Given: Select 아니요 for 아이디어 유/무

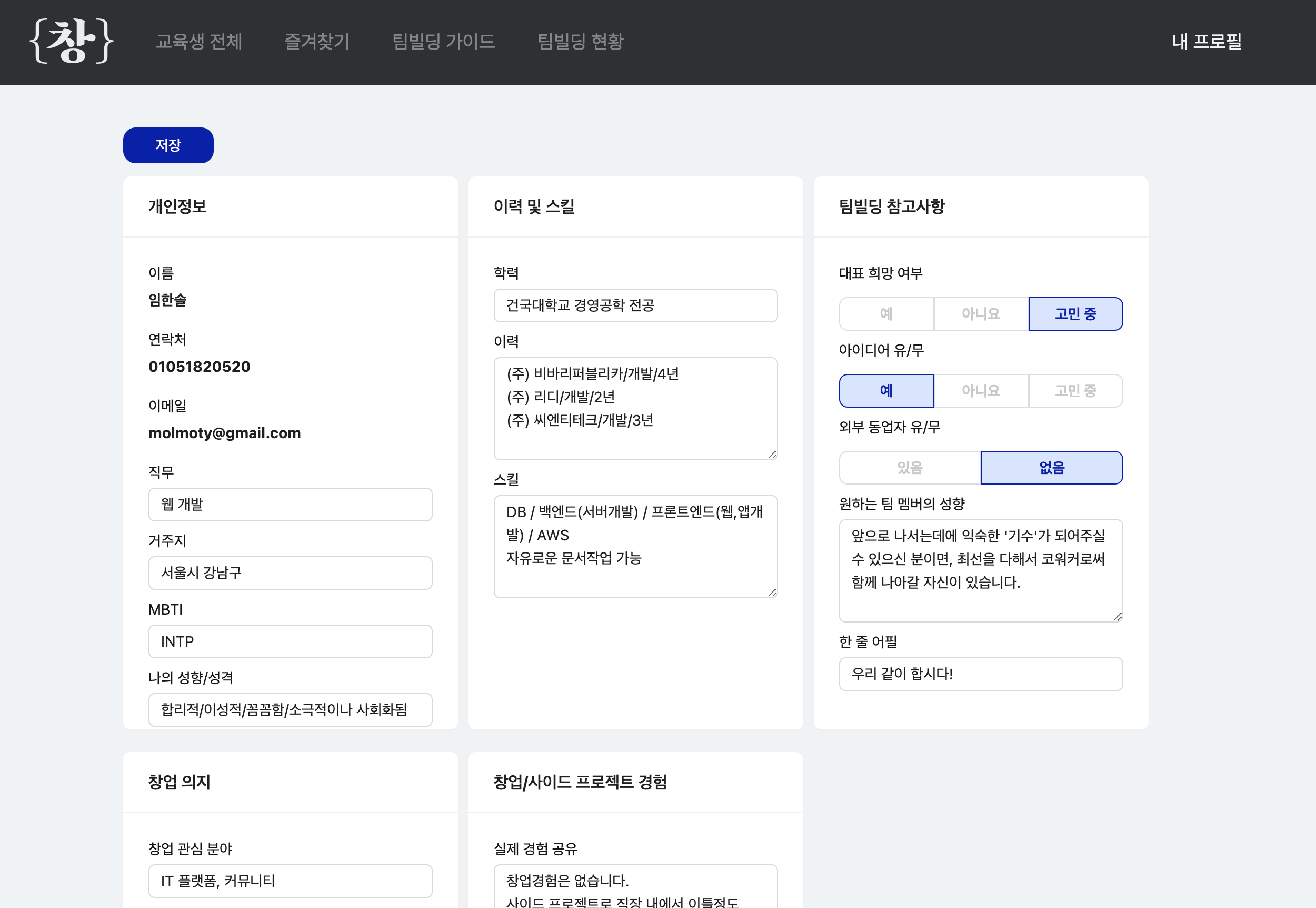Looking at the screenshot, I should pyautogui.click(x=981, y=391).
